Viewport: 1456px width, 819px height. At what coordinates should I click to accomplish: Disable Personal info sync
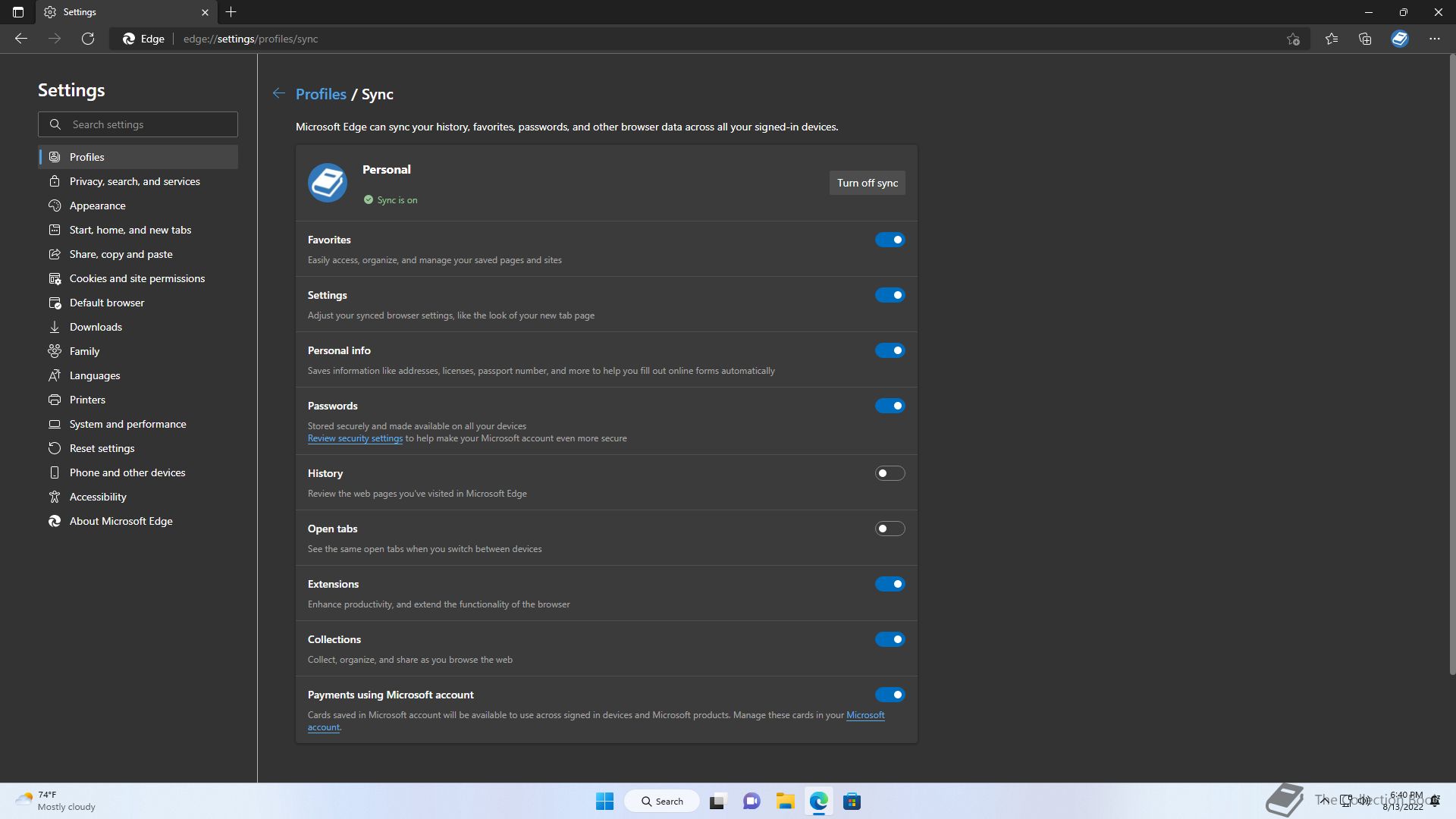point(890,350)
